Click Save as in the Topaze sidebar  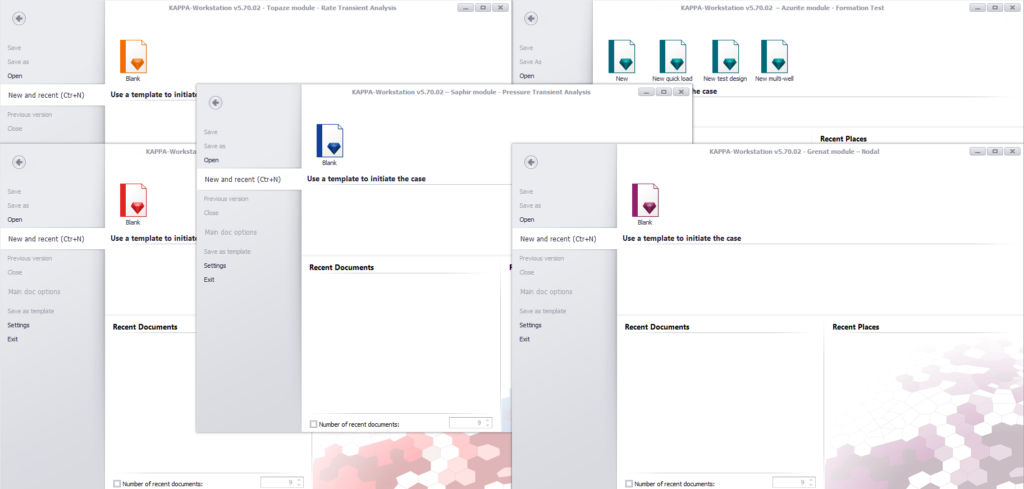click(18, 62)
